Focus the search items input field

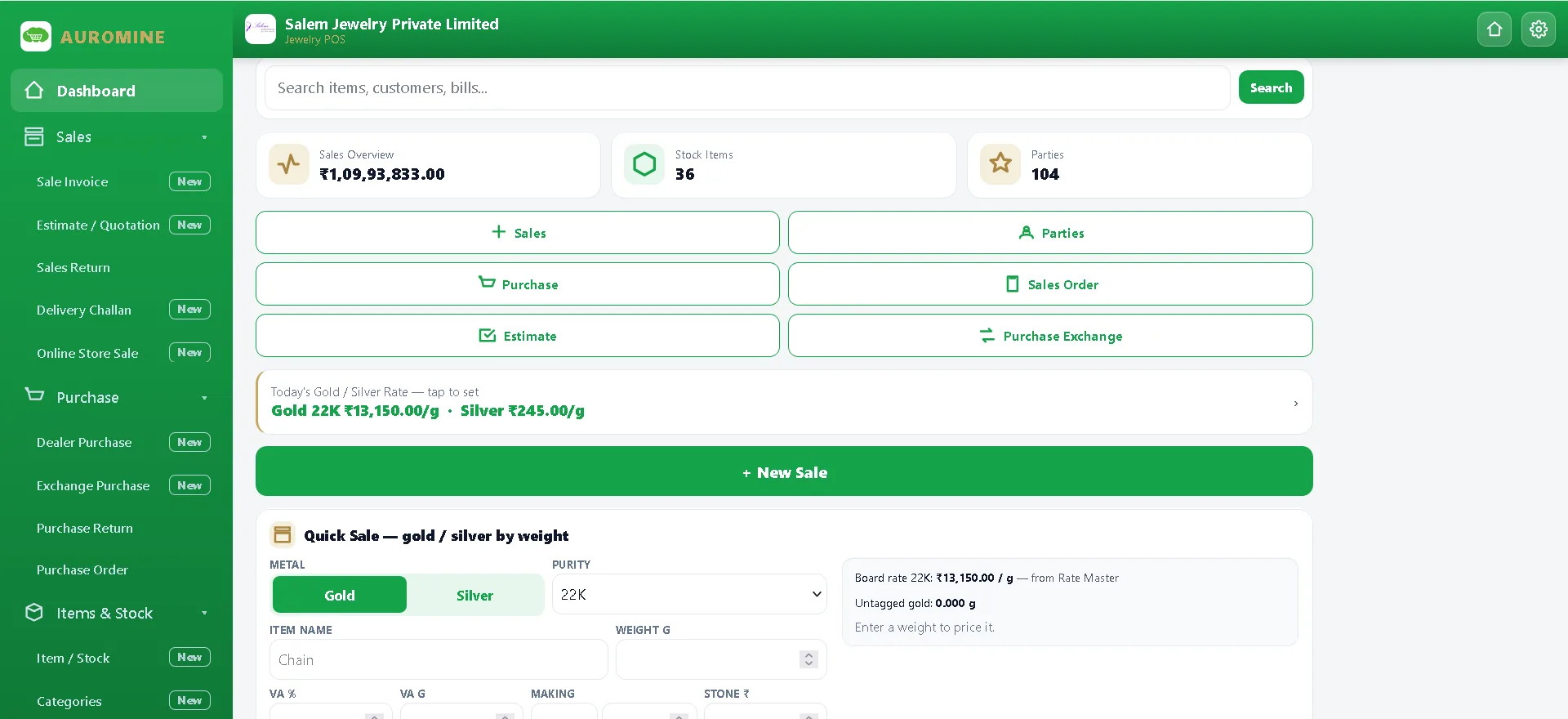click(x=747, y=87)
